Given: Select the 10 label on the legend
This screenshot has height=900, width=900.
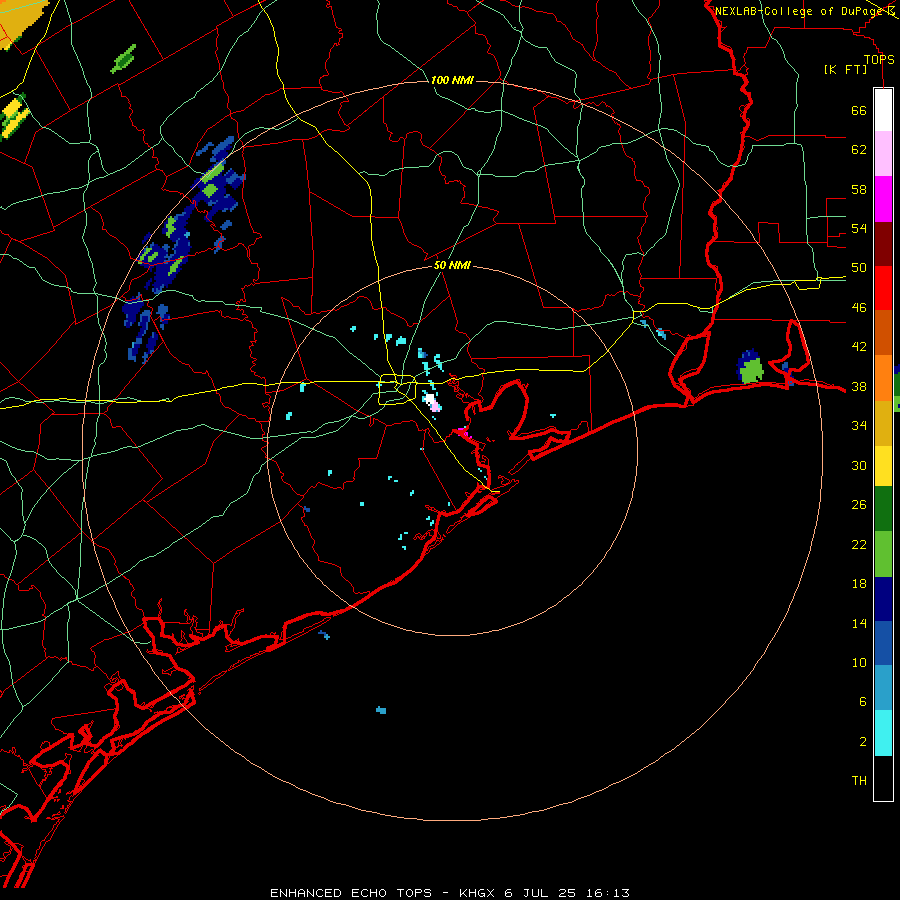Looking at the screenshot, I should (859, 662).
